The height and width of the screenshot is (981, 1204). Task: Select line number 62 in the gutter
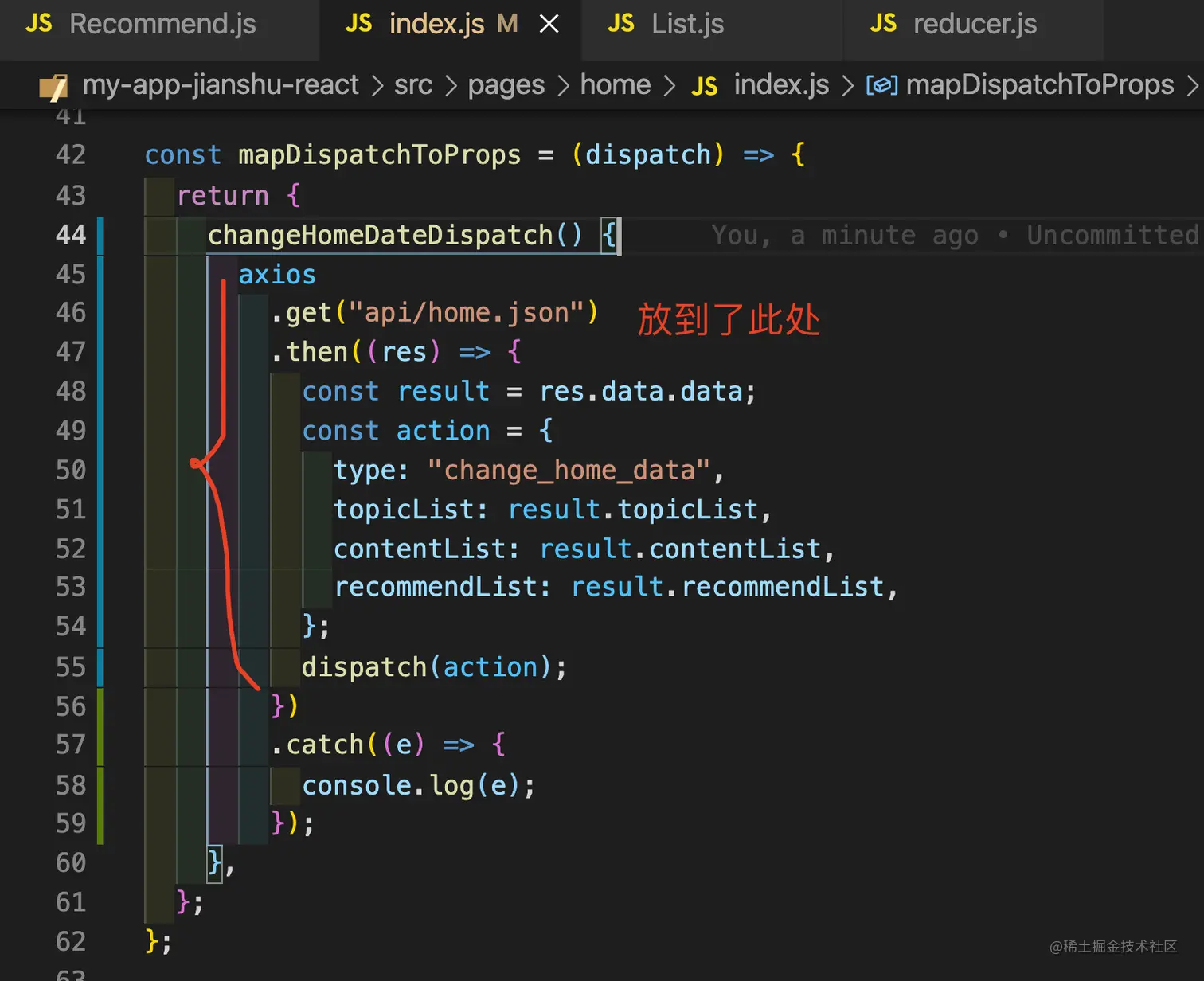pos(71,941)
